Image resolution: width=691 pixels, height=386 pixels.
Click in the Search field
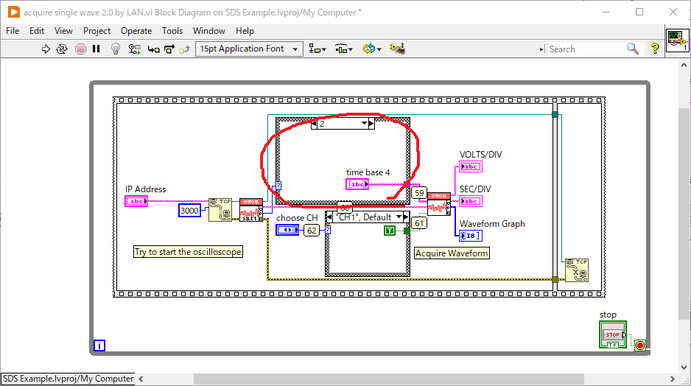(586, 49)
